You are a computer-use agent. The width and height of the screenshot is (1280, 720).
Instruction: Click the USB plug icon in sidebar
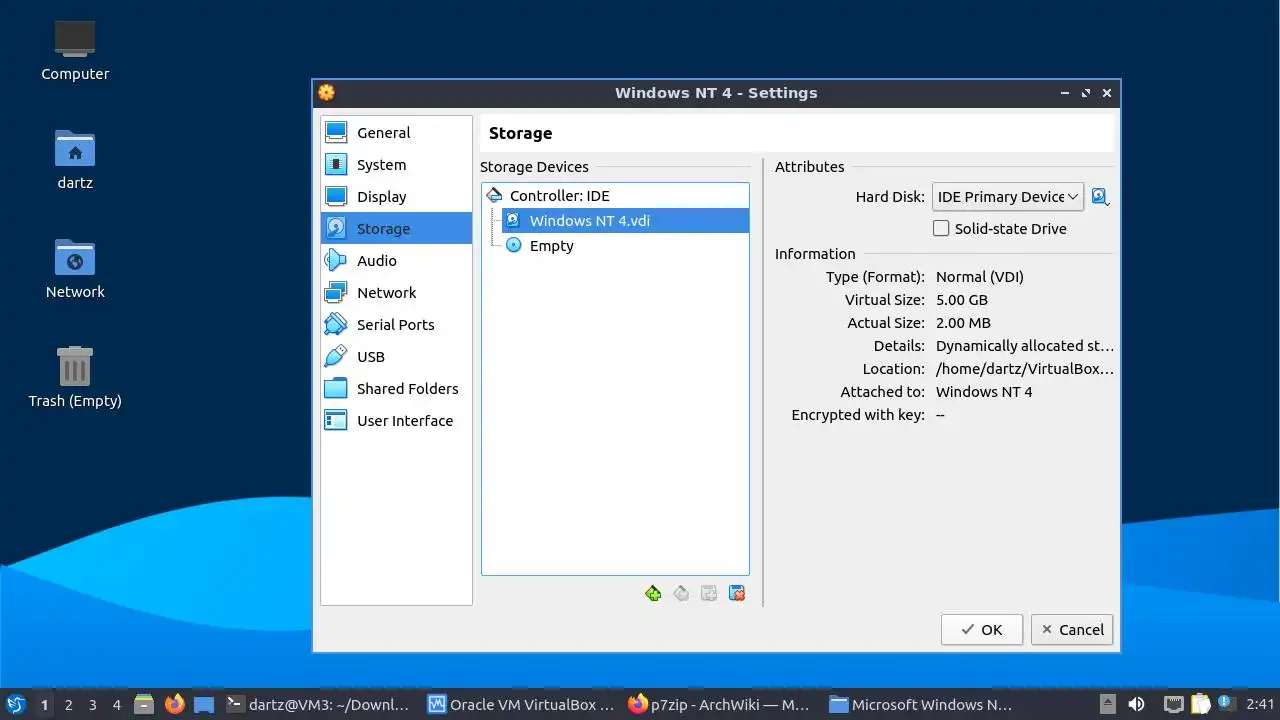coord(336,357)
